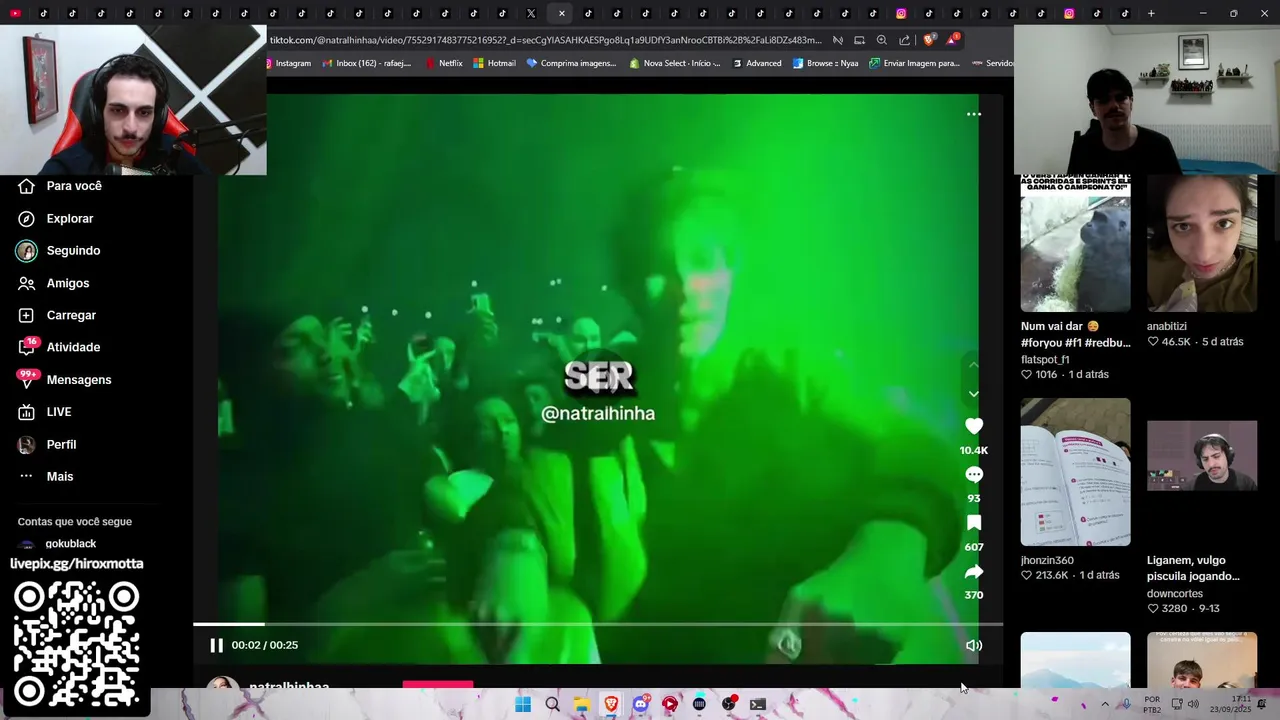
Task: Open the Comprima imagens bookmark
Action: [571, 63]
